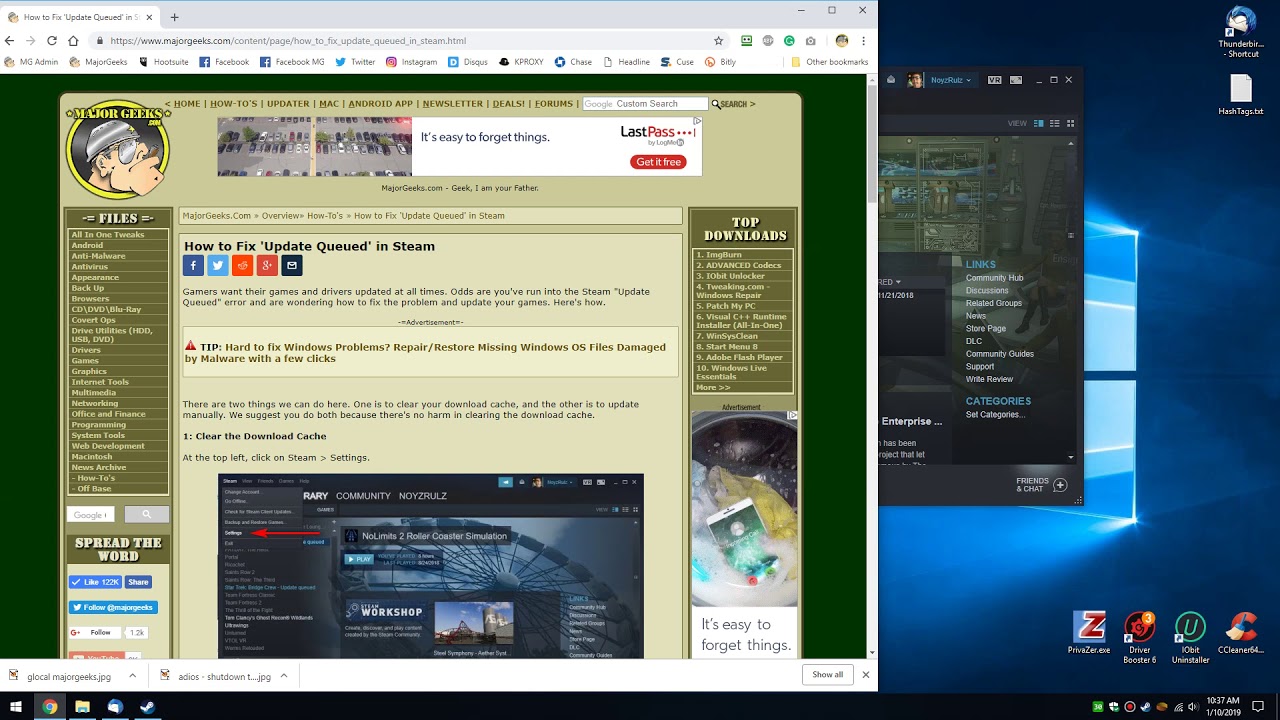Viewport: 1280px width, 720px height.
Task: Open the Chrome profile avatar
Action: tap(842, 41)
